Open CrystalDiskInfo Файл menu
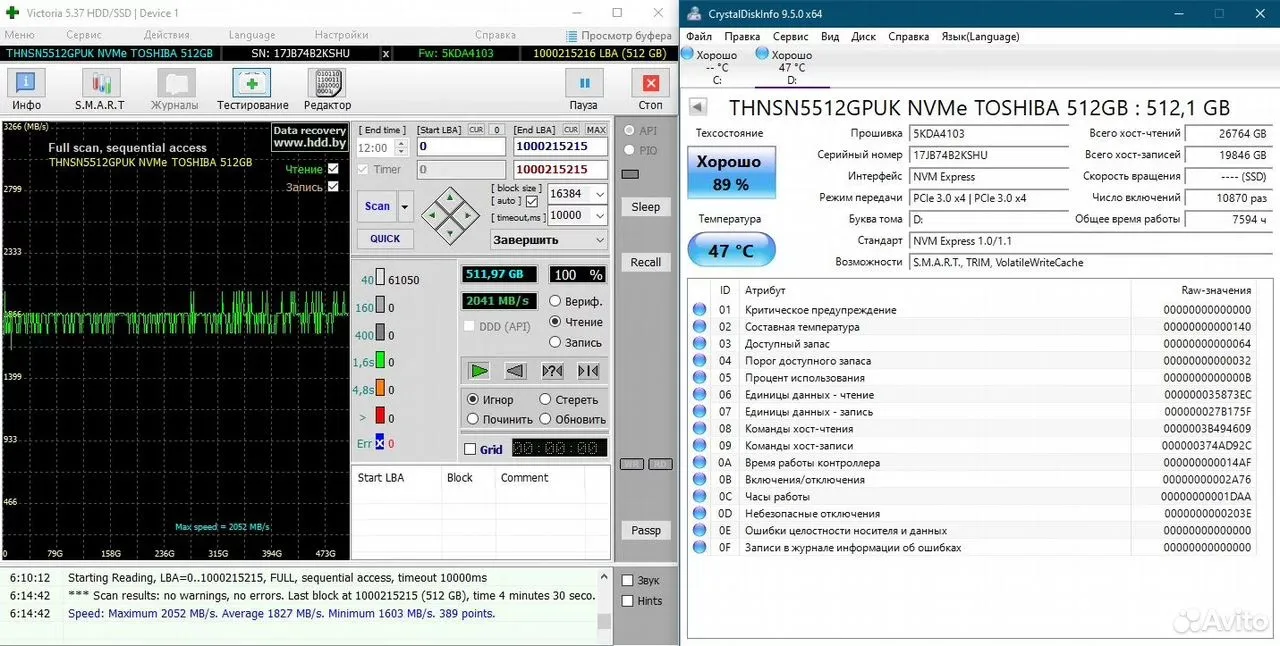The width and height of the screenshot is (1280, 646). (699, 36)
